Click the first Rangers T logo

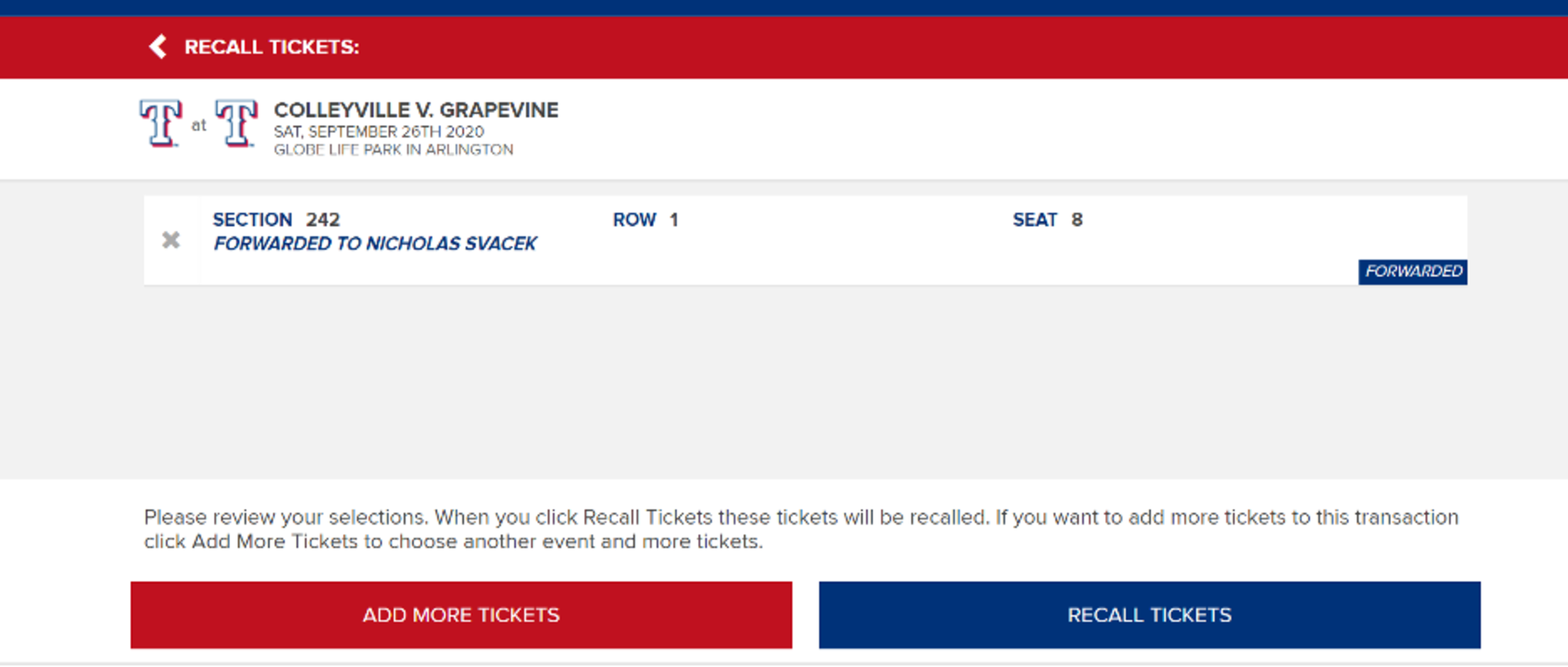click(x=160, y=124)
